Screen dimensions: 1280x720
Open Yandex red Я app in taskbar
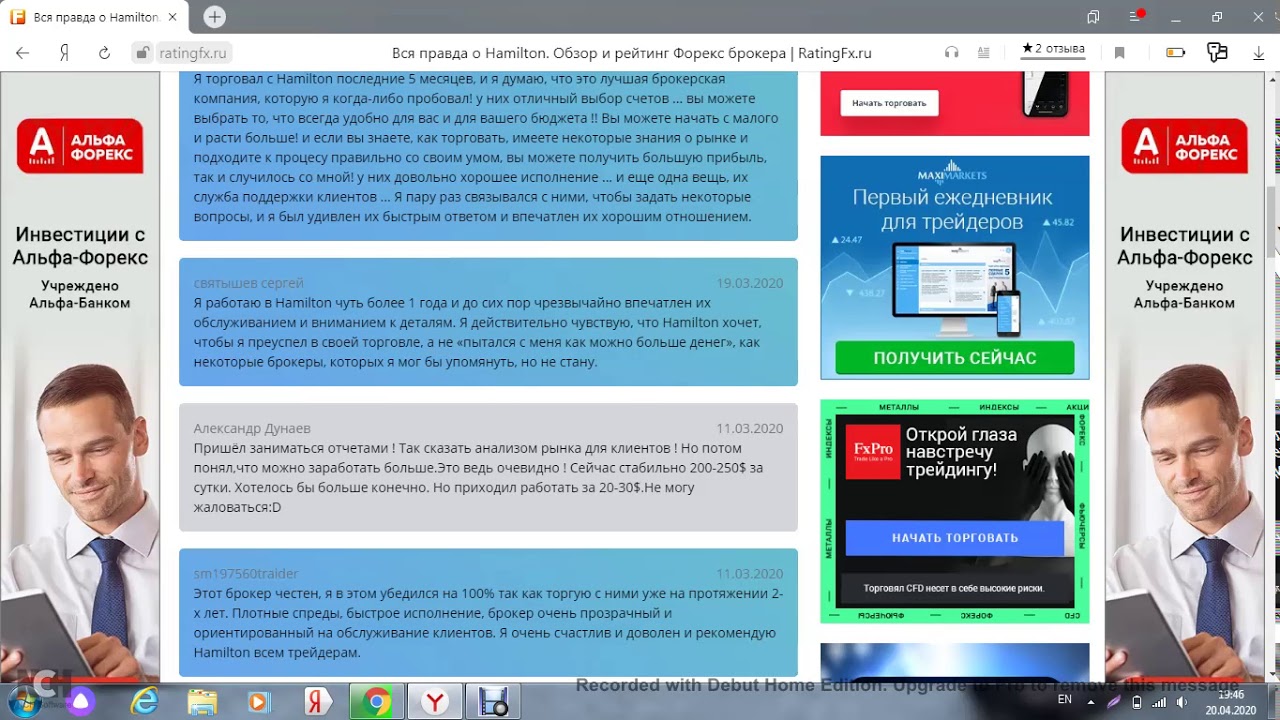pos(317,702)
